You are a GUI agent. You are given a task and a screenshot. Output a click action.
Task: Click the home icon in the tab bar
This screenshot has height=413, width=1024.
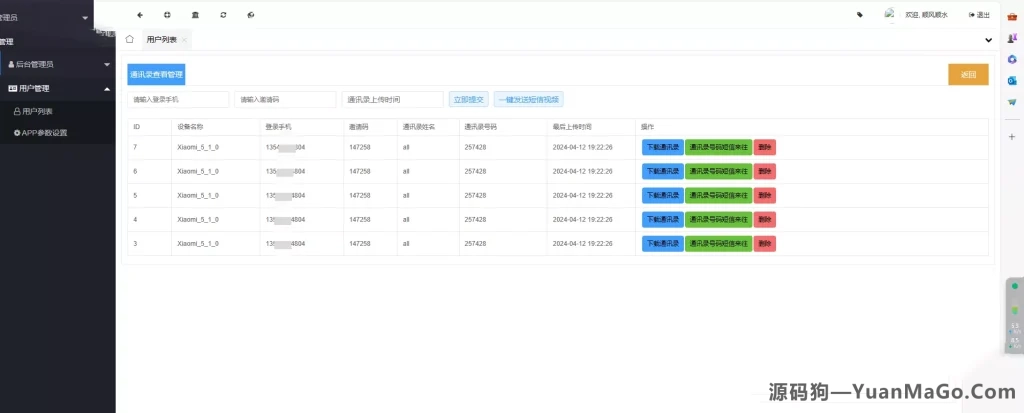click(x=130, y=39)
